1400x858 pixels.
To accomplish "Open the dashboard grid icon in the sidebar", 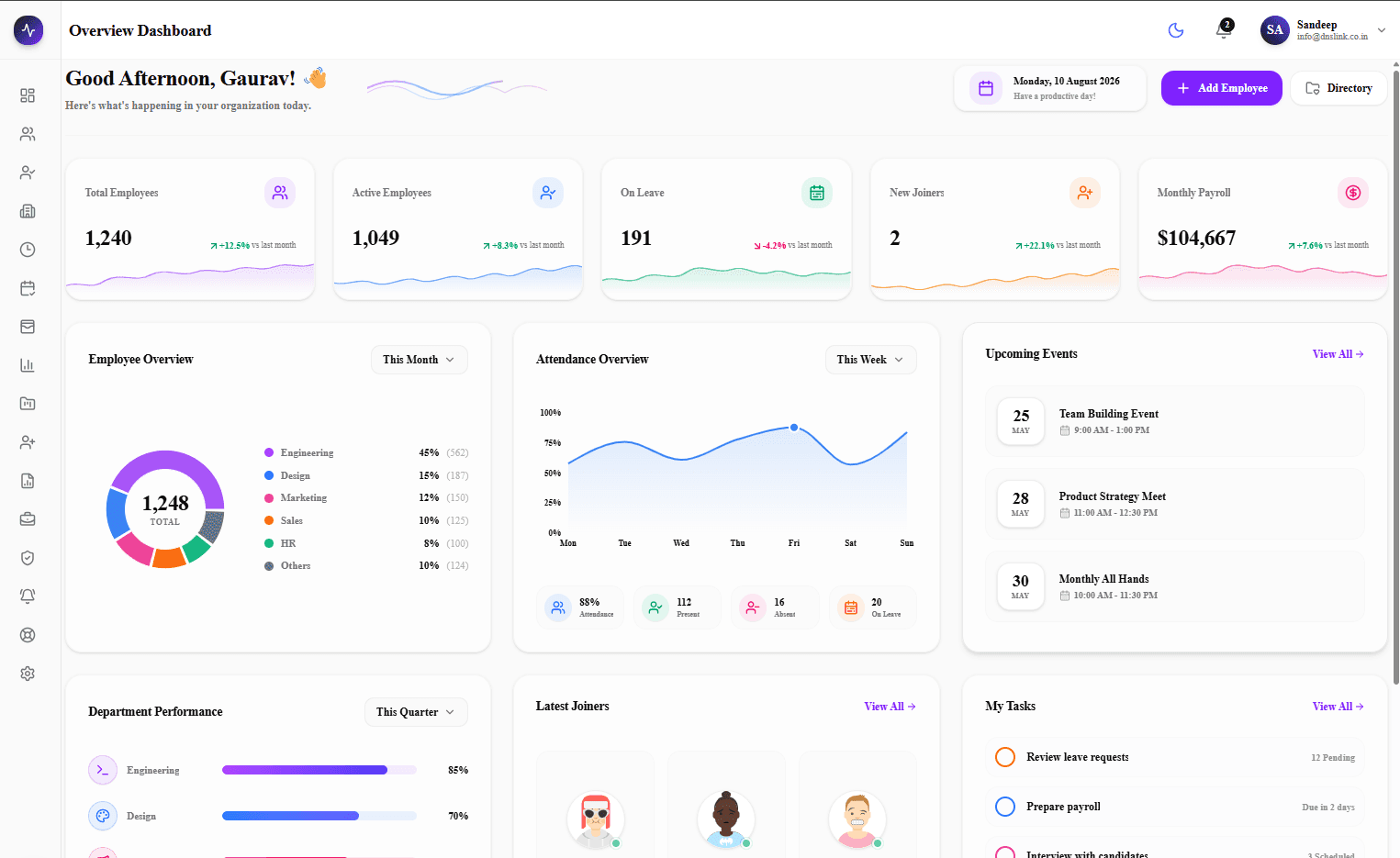I will pyautogui.click(x=28, y=95).
